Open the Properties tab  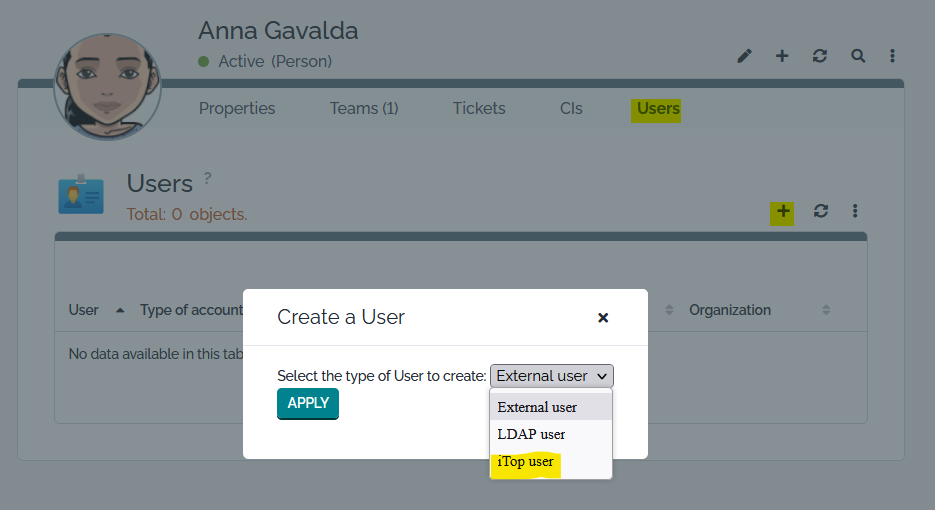pyautogui.click(x=237, y=108)
